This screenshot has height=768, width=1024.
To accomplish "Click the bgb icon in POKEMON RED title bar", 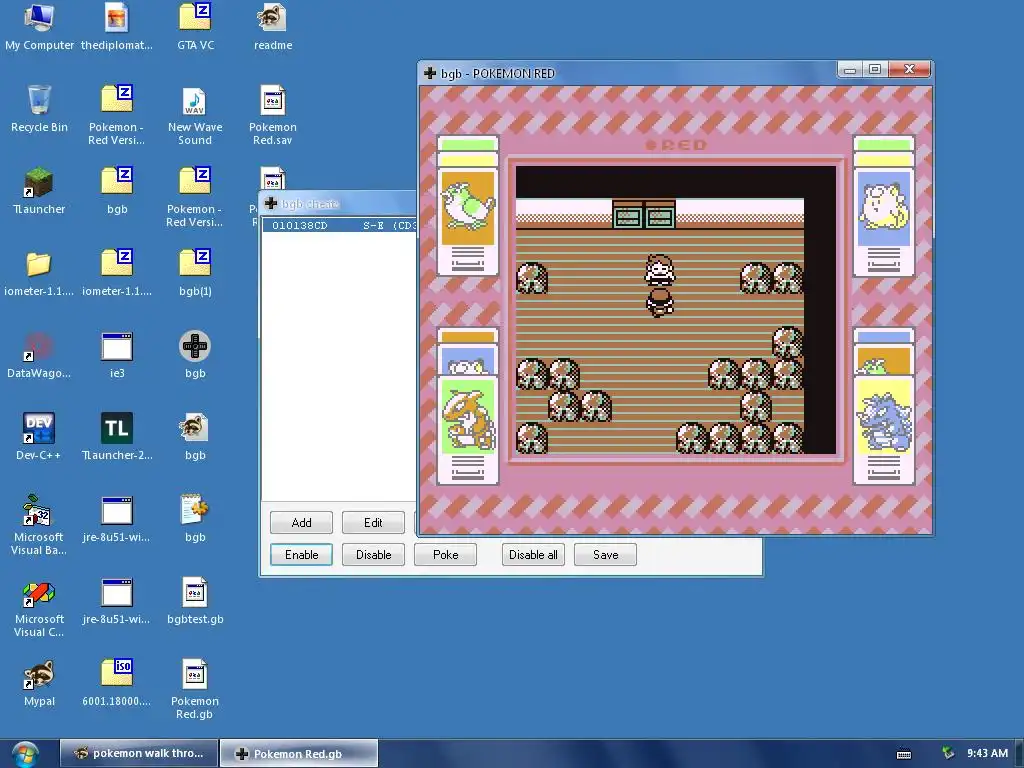I will [430, 73].
